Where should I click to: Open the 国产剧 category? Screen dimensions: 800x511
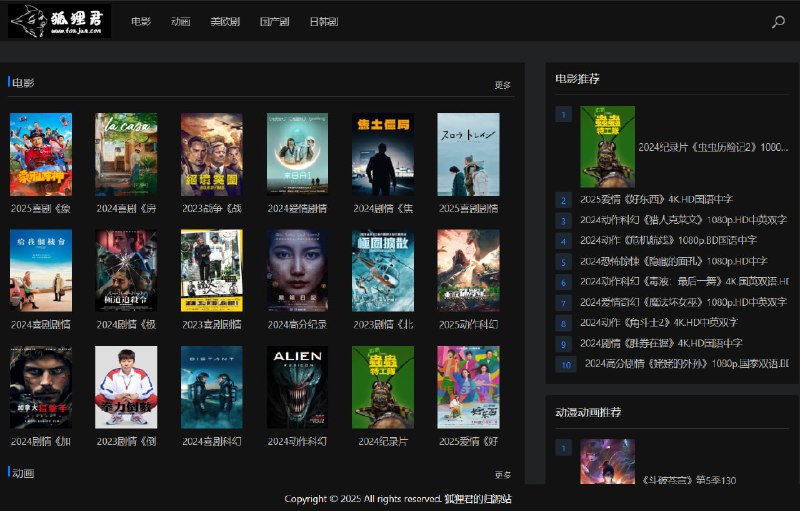(274, 22)
